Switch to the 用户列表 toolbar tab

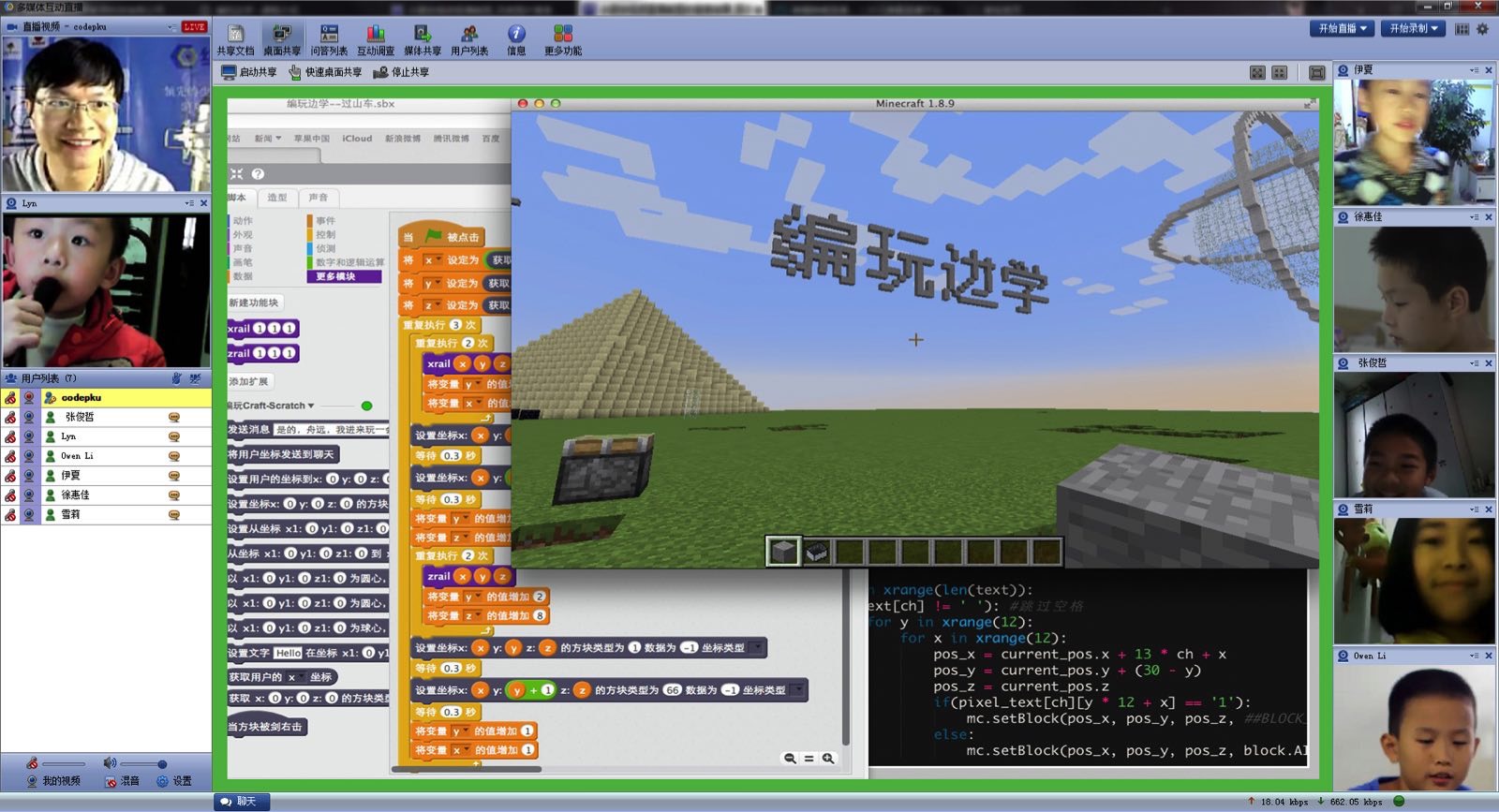point(469,39)
